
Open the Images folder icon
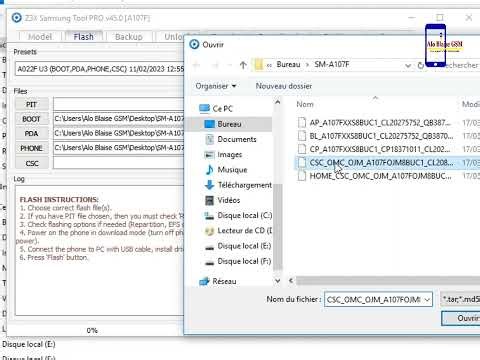point(209,155)
